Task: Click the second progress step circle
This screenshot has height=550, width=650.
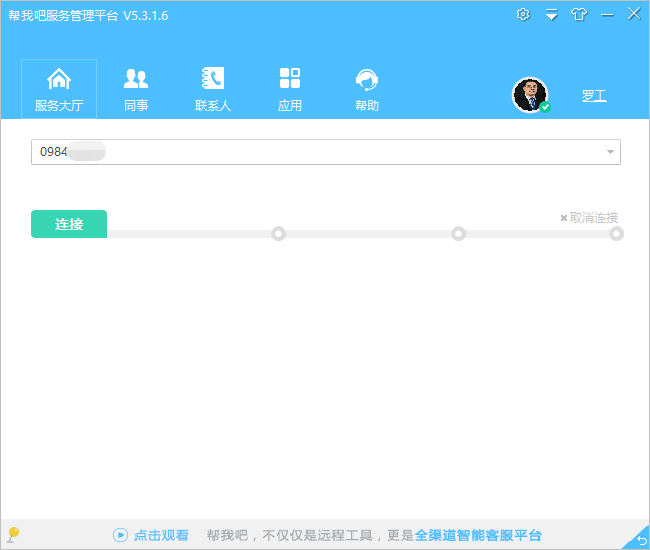Action: pyautogui.click(x=458, y=234)
